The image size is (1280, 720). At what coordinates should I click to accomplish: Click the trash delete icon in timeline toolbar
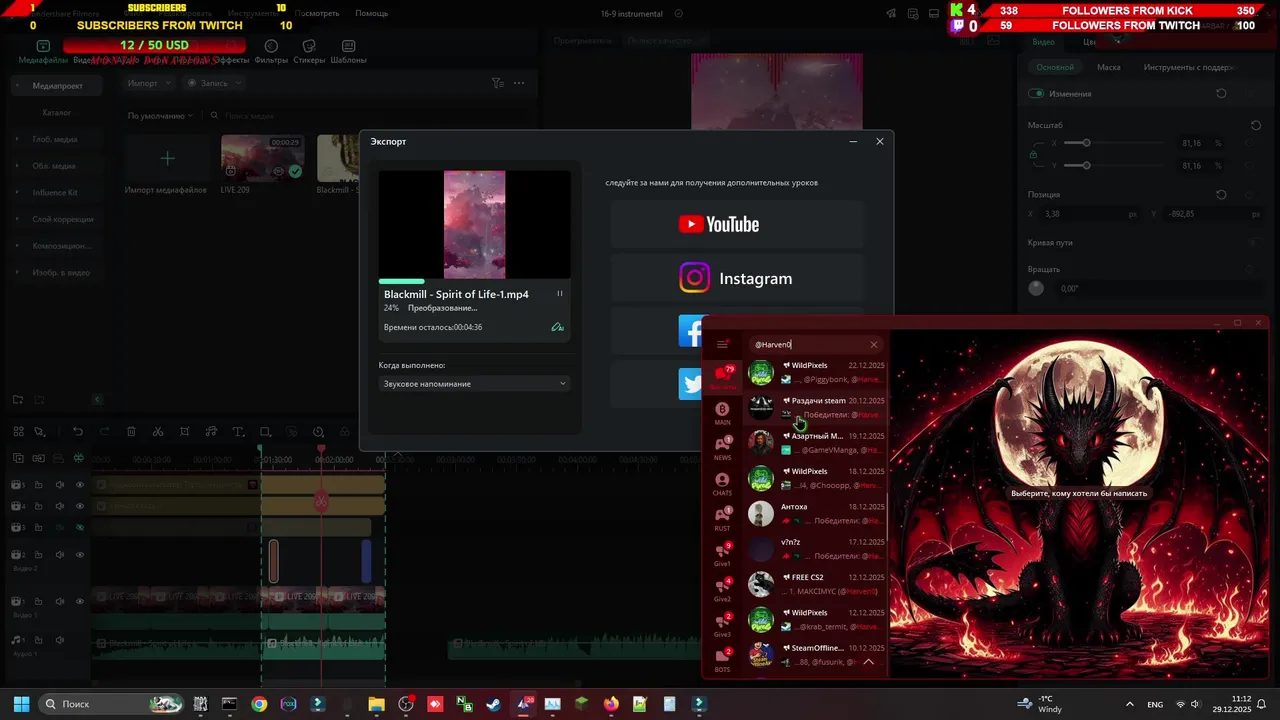point(131,431)
